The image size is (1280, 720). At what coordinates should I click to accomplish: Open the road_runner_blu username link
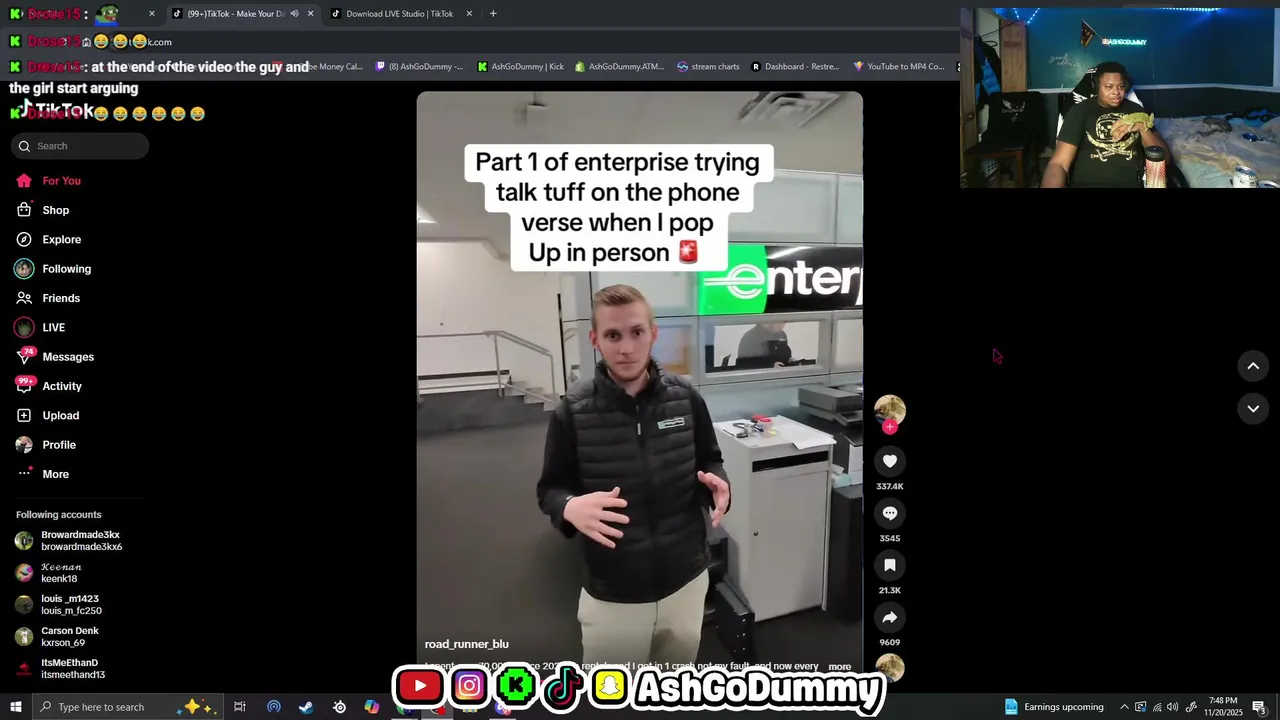pyautogui.click(x=466, y=644)
